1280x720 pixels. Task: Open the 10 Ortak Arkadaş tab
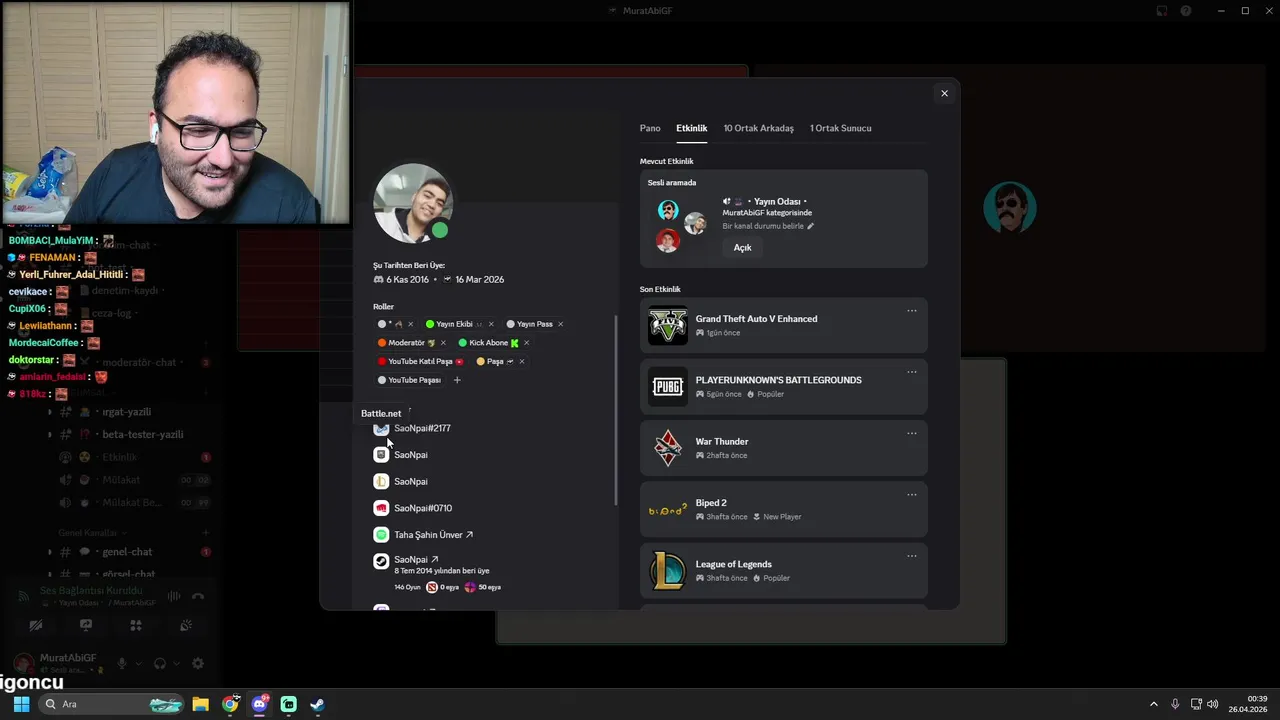pos(758,128)
